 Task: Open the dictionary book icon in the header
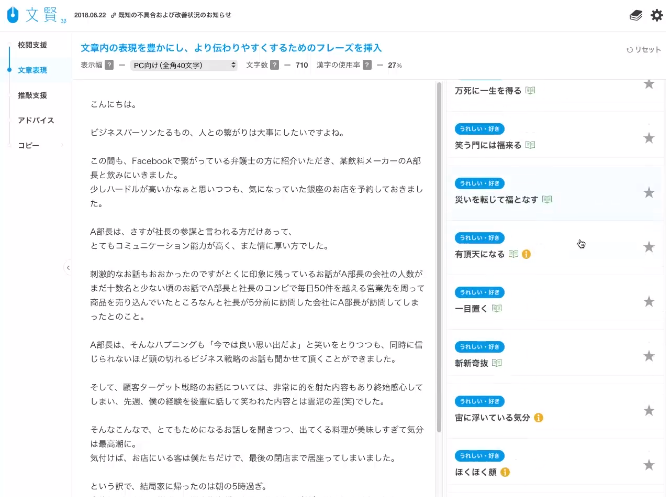(x=635, y=16)
